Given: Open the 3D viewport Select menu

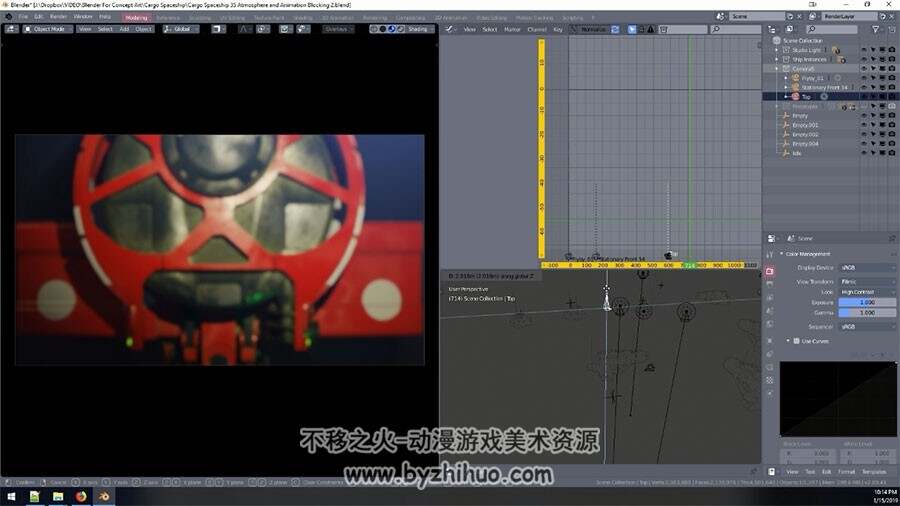Looking at the screenshot, I should tap(106, 29).
